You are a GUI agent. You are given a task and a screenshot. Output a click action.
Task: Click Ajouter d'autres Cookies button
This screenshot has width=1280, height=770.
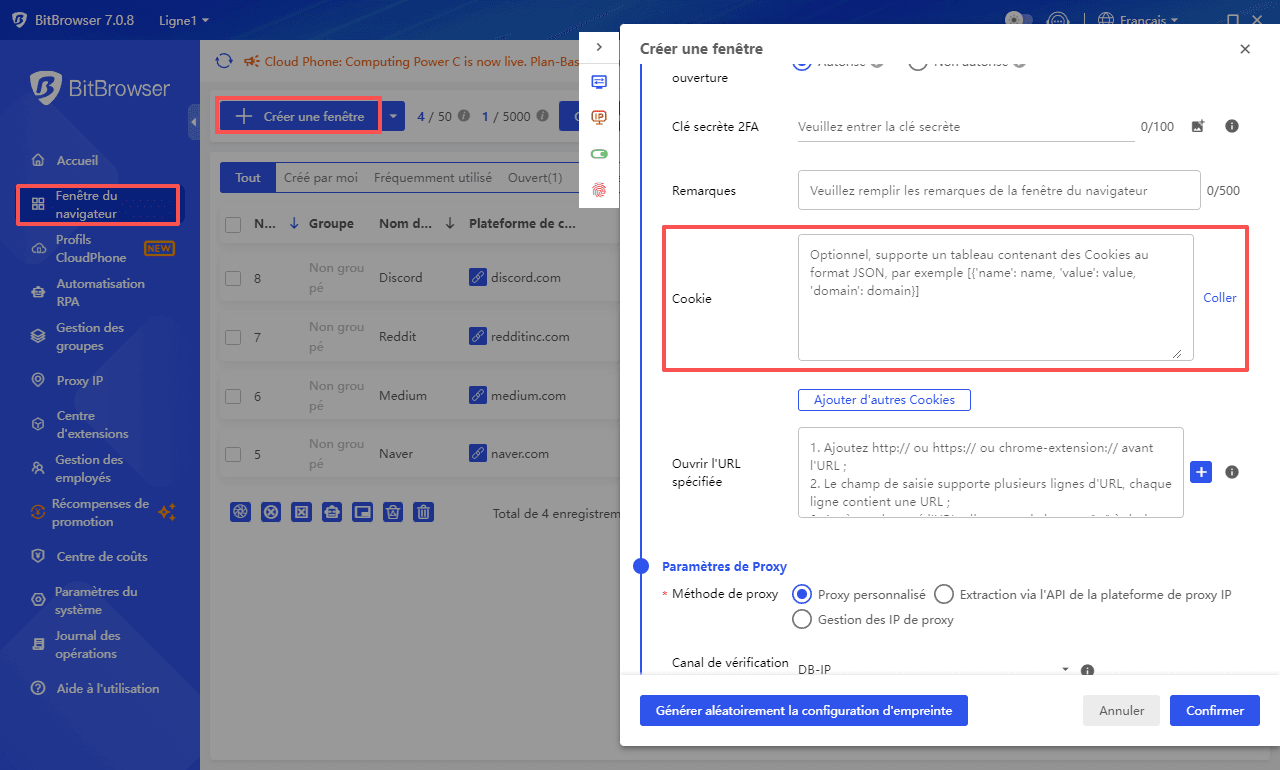tap(884, 400)
